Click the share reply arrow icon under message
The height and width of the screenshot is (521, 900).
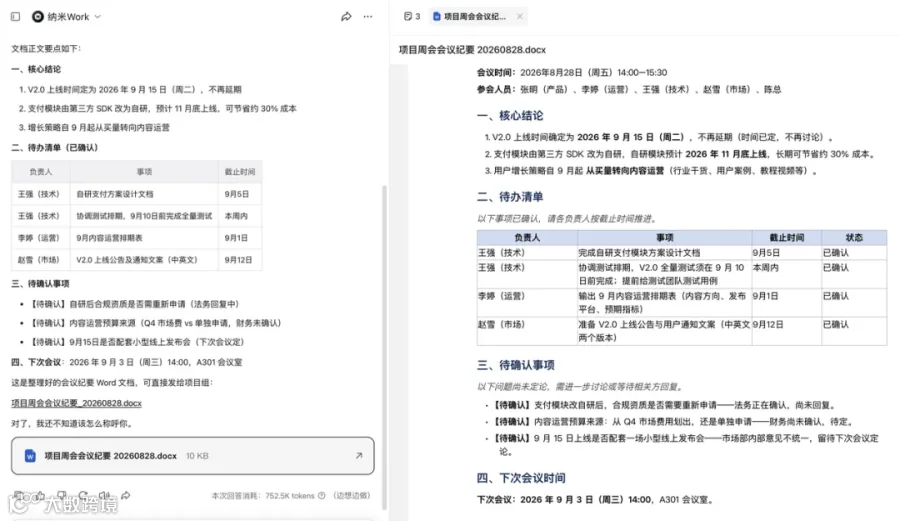click(x=126, y=495)
